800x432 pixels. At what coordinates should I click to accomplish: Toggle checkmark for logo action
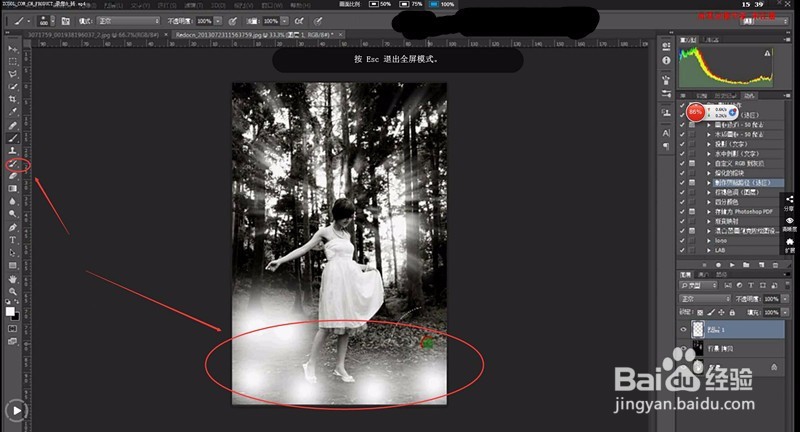point(682,241)
